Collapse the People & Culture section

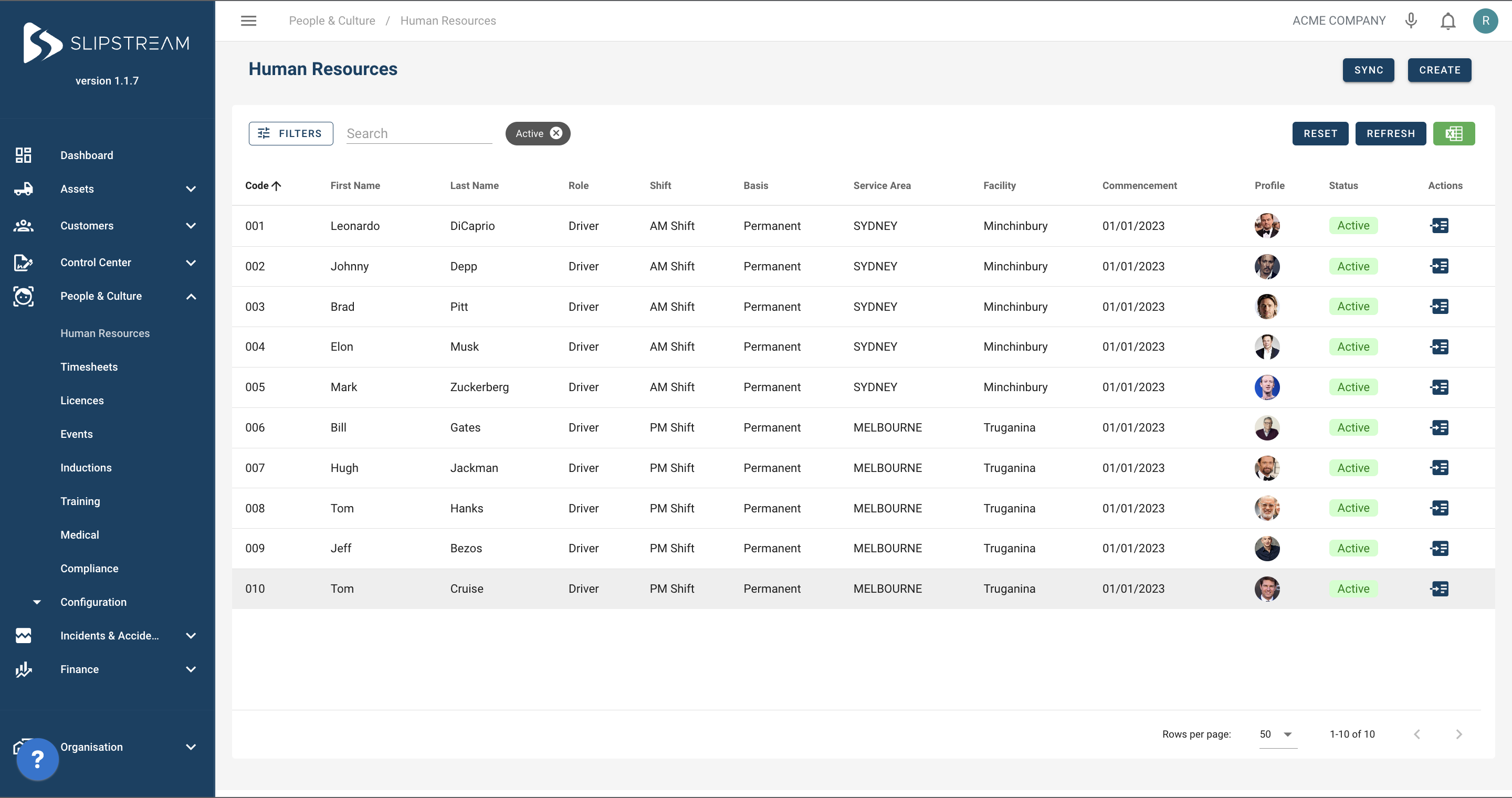190,296
